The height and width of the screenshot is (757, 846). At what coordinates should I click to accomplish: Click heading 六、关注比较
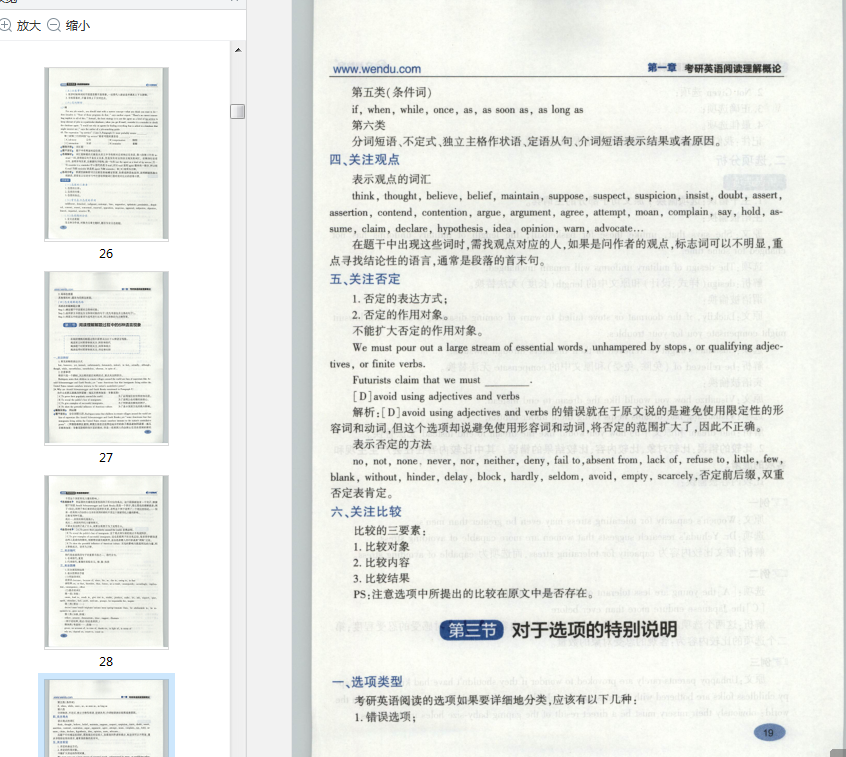coord(366,512)
